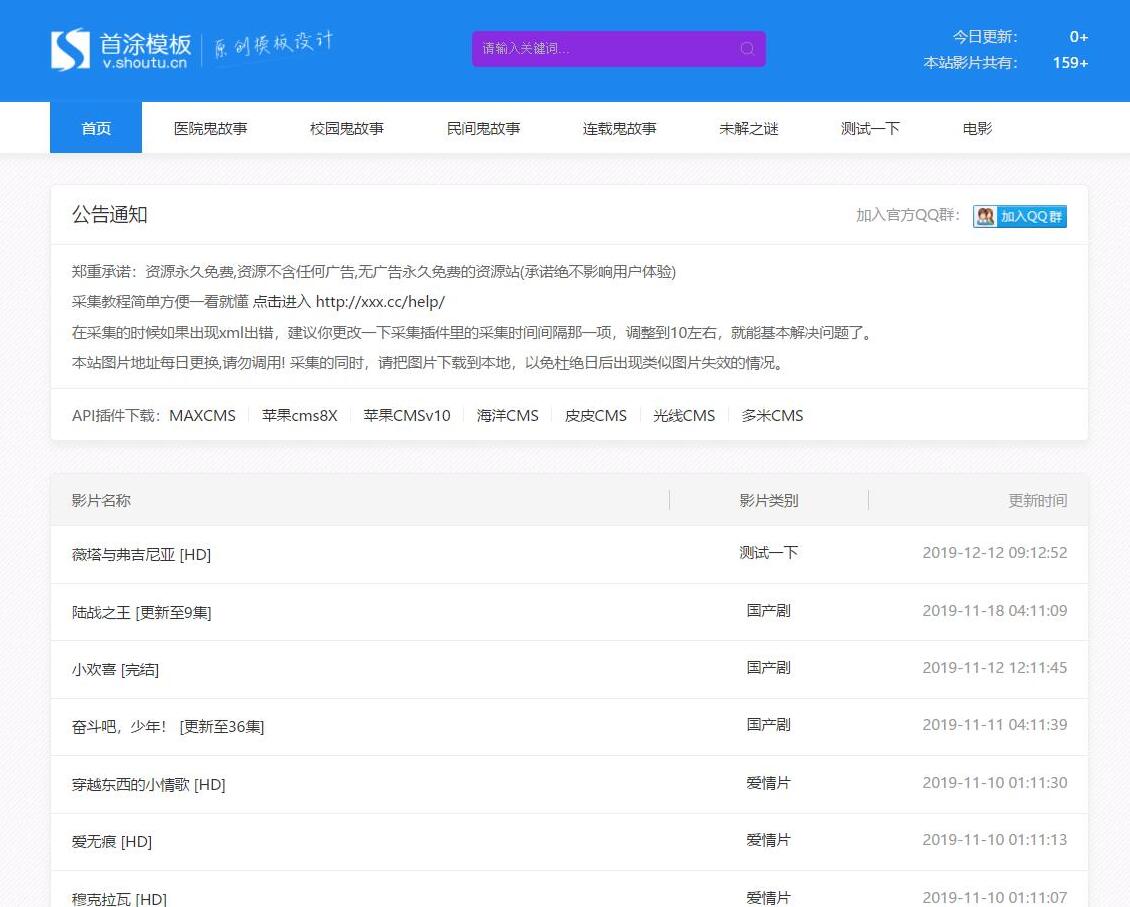Click the 更新时间 column header
Viewport: 1130px width, 907px height.
point(1037,501)
